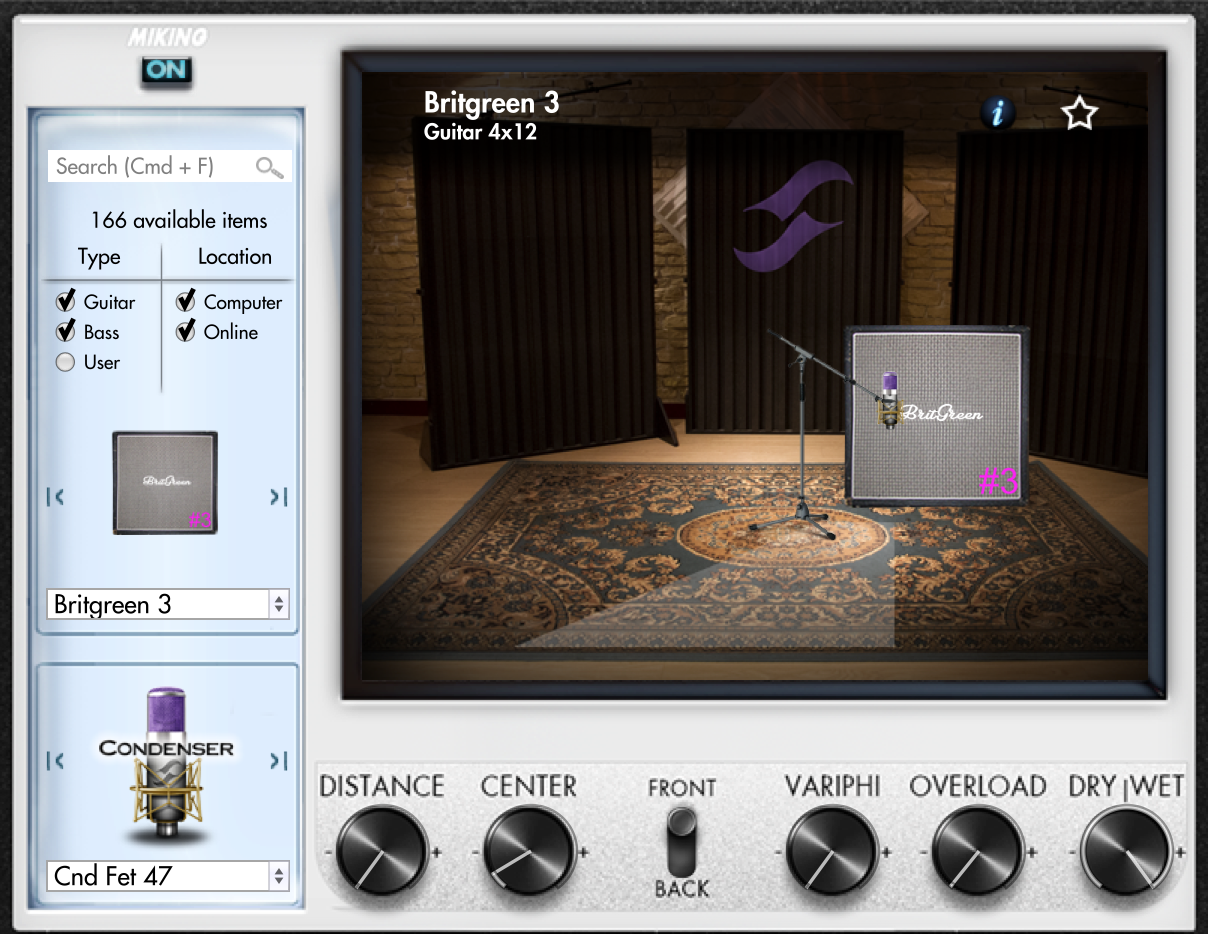
Task: Select next microphone arrow
Action: [x=279, y=762]
